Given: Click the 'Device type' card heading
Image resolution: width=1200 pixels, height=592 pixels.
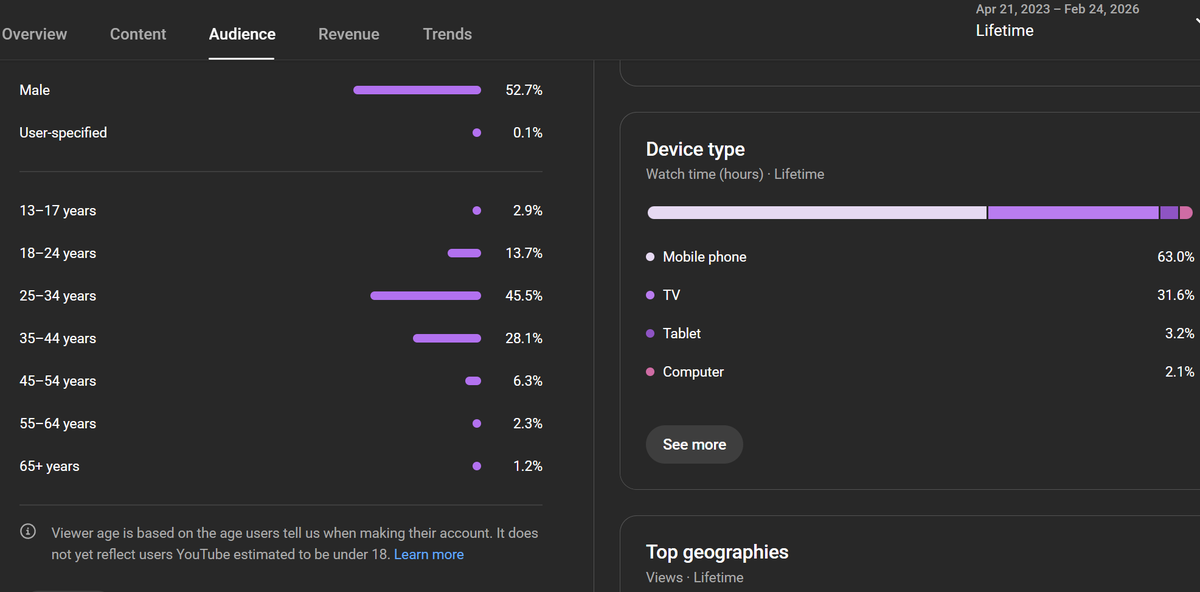Looking at the screenshot, I should click(695, 149).
